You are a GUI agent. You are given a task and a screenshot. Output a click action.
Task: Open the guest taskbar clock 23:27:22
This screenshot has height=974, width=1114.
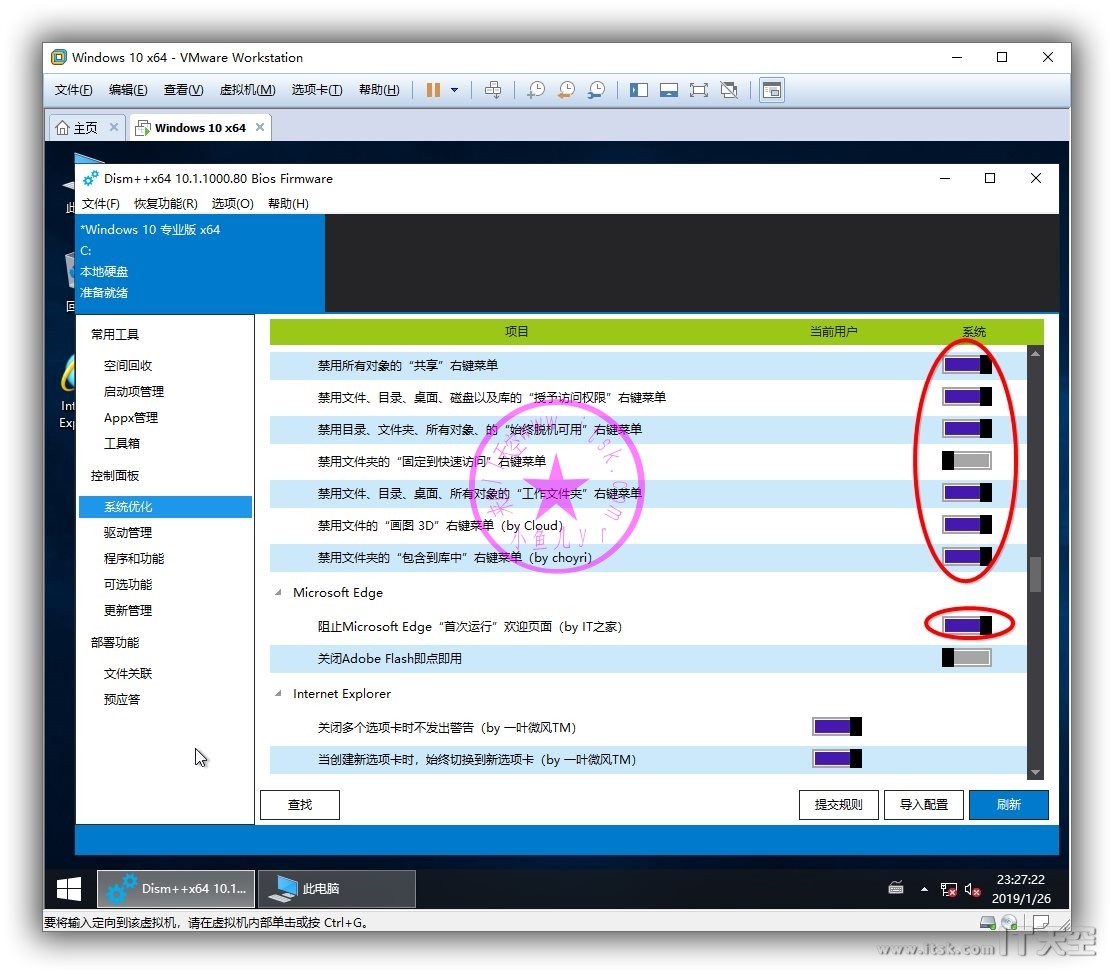1021,889
